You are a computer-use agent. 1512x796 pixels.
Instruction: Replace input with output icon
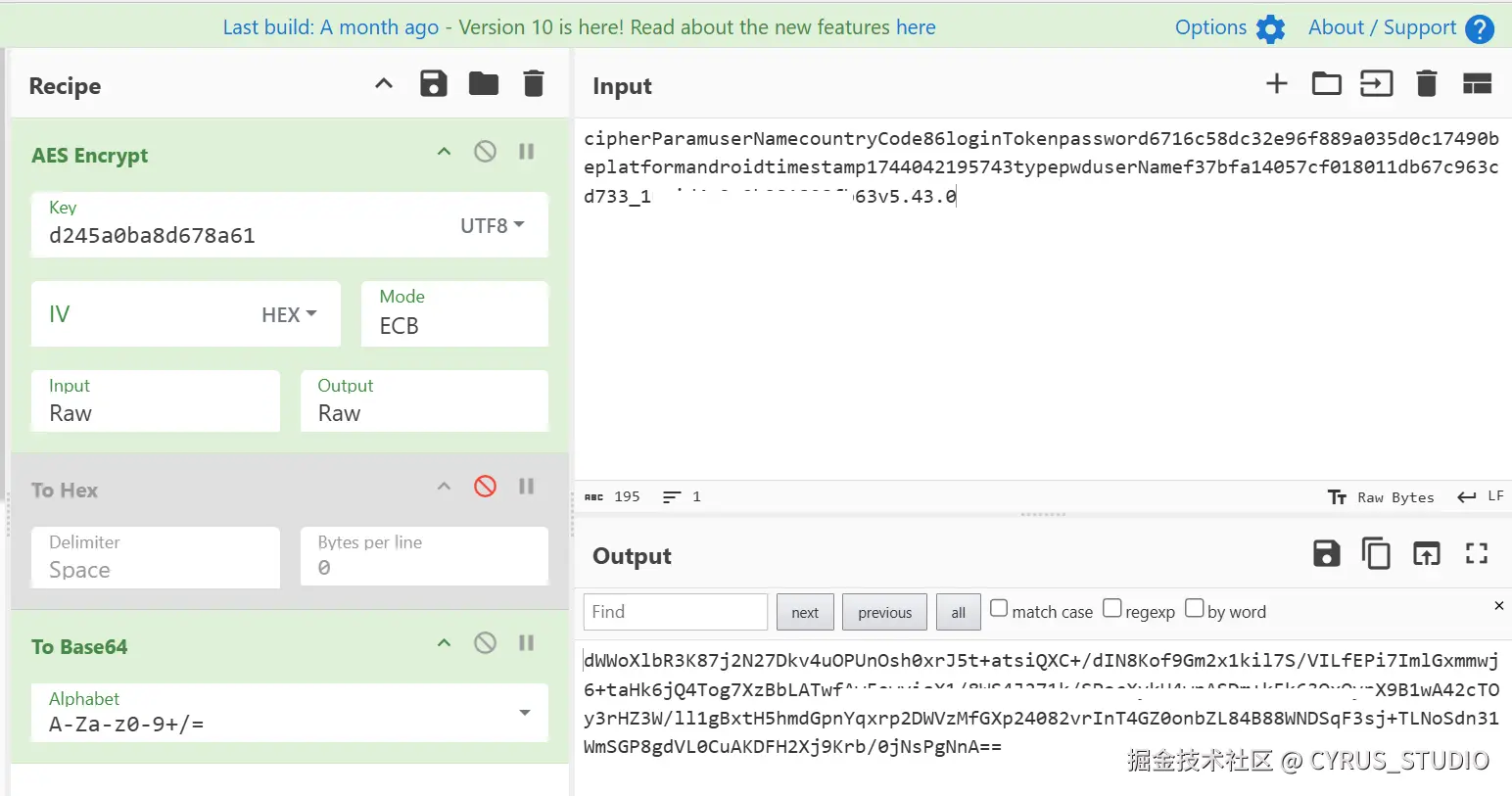pyautogui.click(x=1427, y=554)
